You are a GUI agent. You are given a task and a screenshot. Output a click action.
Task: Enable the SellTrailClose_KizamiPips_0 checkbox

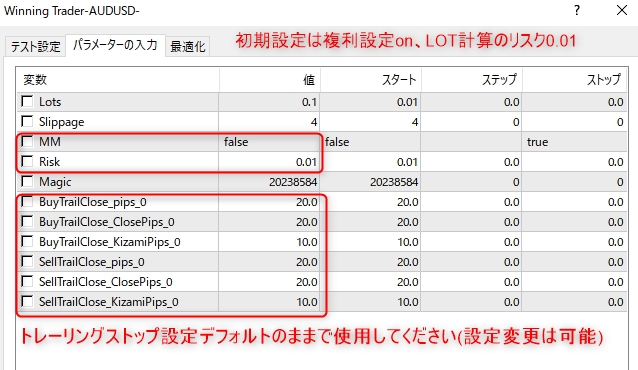click(27, 301)
